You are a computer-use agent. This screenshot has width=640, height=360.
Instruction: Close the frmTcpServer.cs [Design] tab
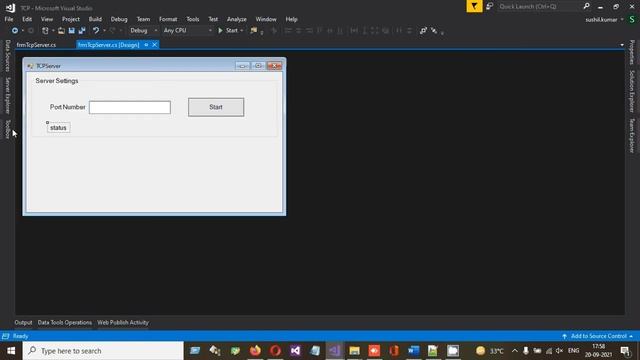(x=155, y=45)
